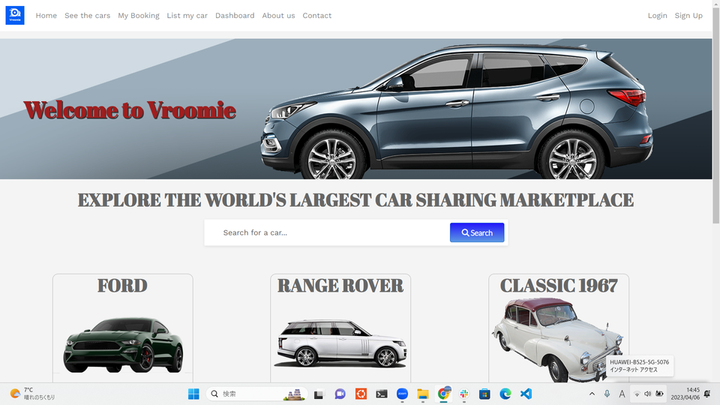Screen dimensions: 720x405
Task: Go to See the cars page
Action: pos(87,16)
